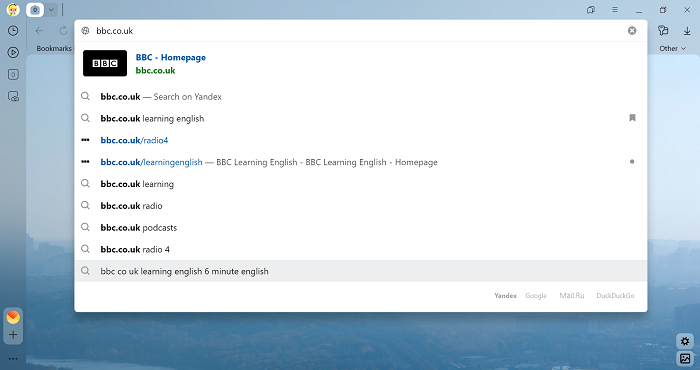Clear the address bar text
The image size is (700, 370).
click(x=632, y=30)
